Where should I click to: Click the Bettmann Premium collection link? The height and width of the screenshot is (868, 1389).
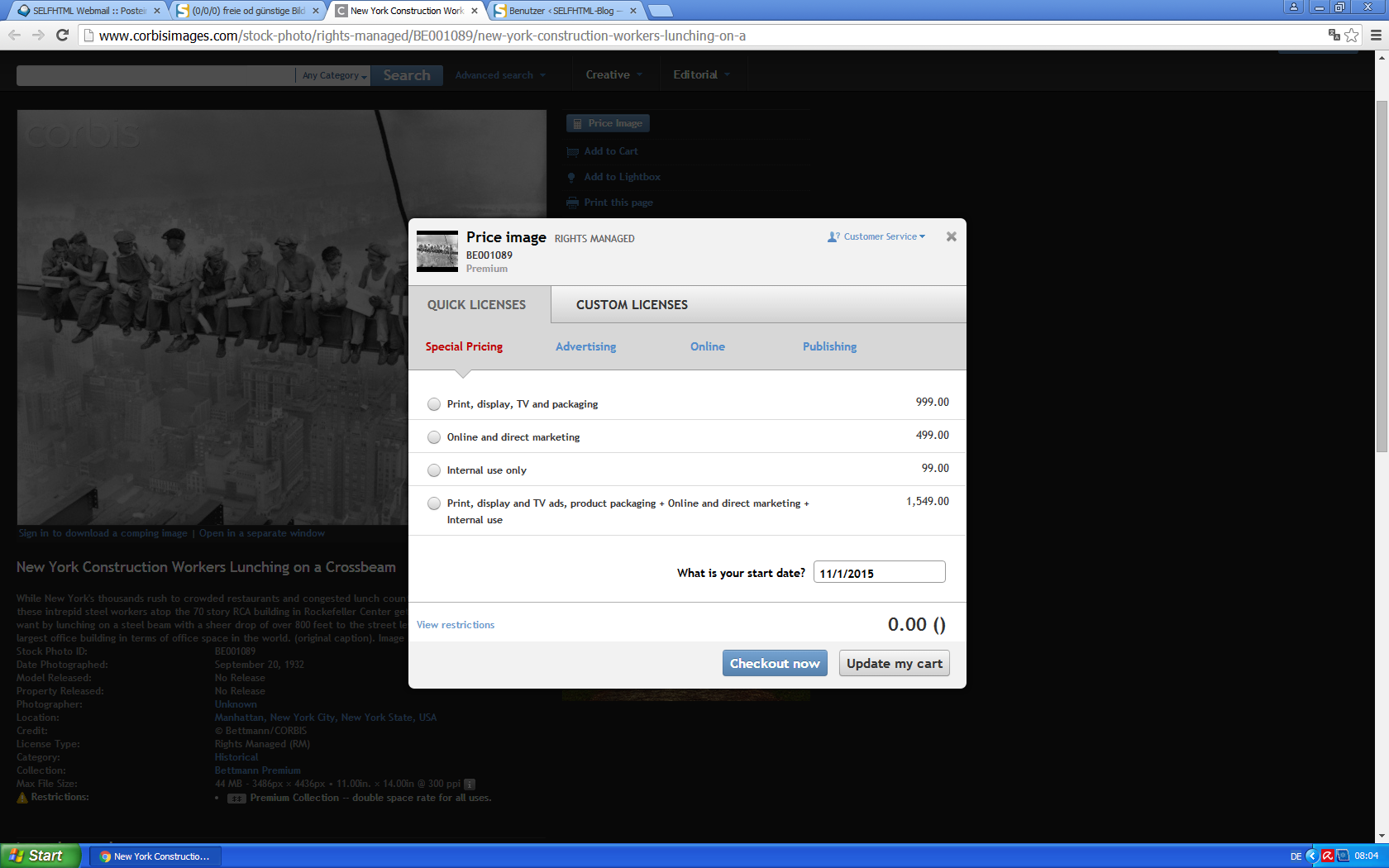click(257, 770)
